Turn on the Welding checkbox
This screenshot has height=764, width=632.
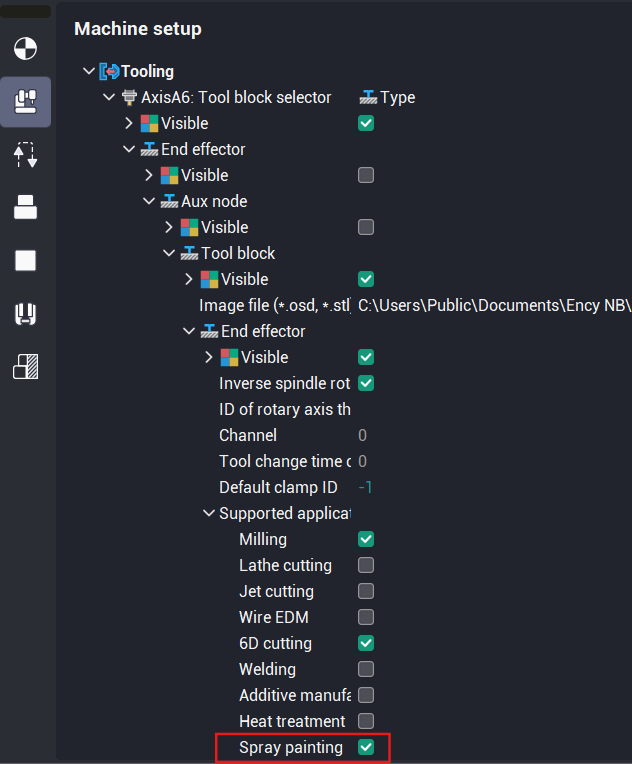(x=366, y=670)
